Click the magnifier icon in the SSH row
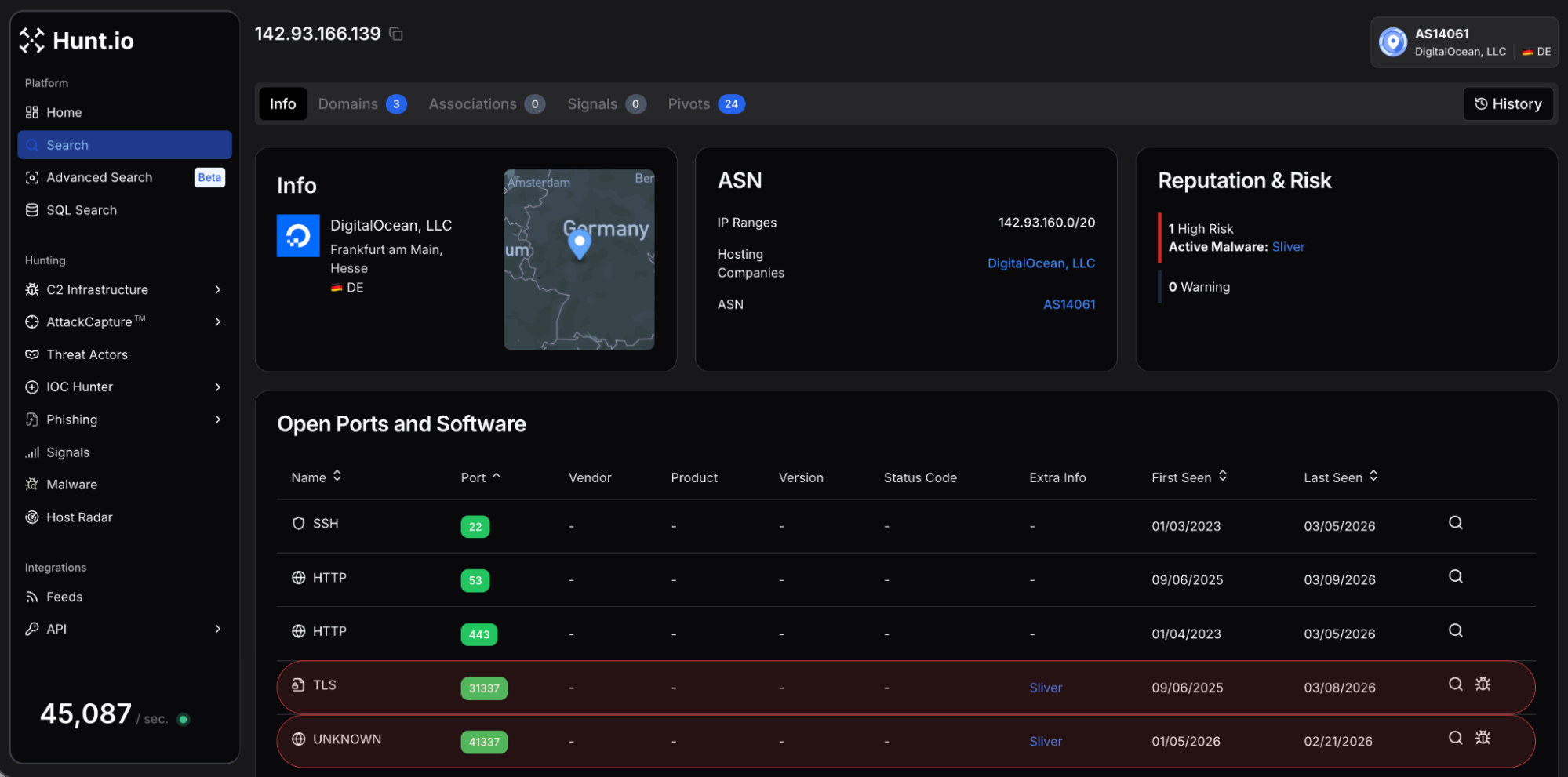1568x777 pixels. [1455, 523]
